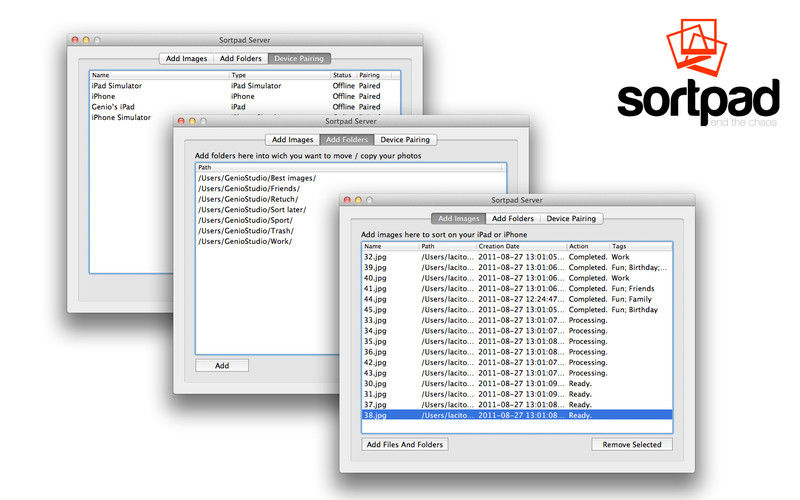Close the back Sortpad Server window

[75, 40]
